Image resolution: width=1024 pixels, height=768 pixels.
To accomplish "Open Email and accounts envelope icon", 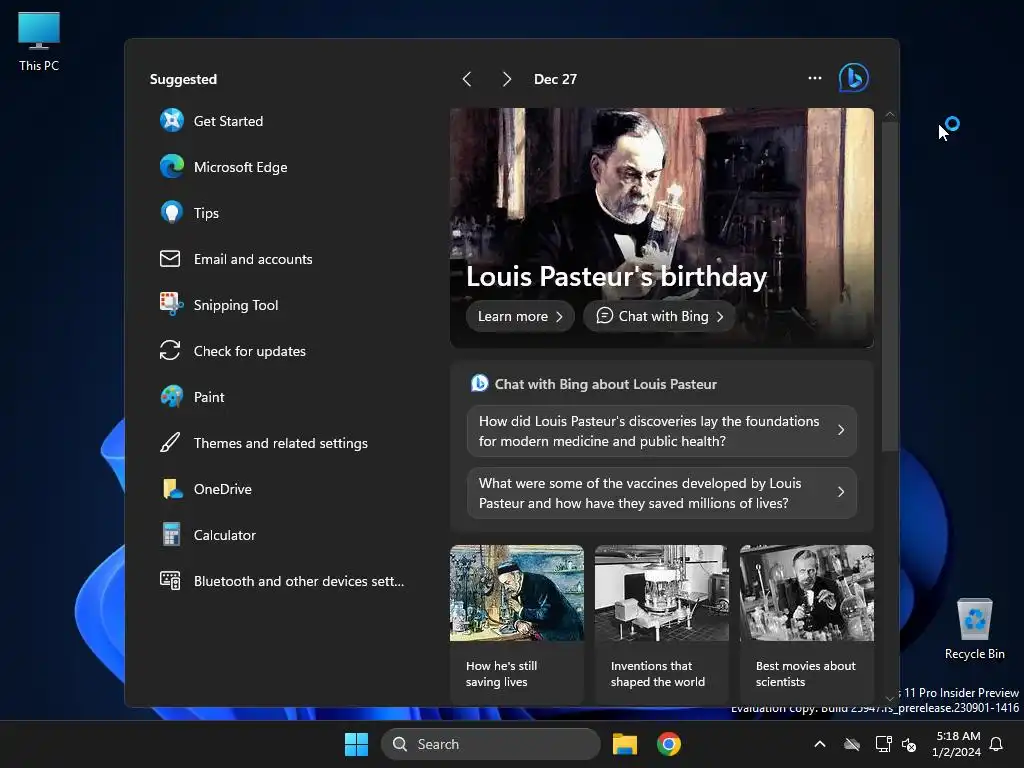I will coord(170,259).
